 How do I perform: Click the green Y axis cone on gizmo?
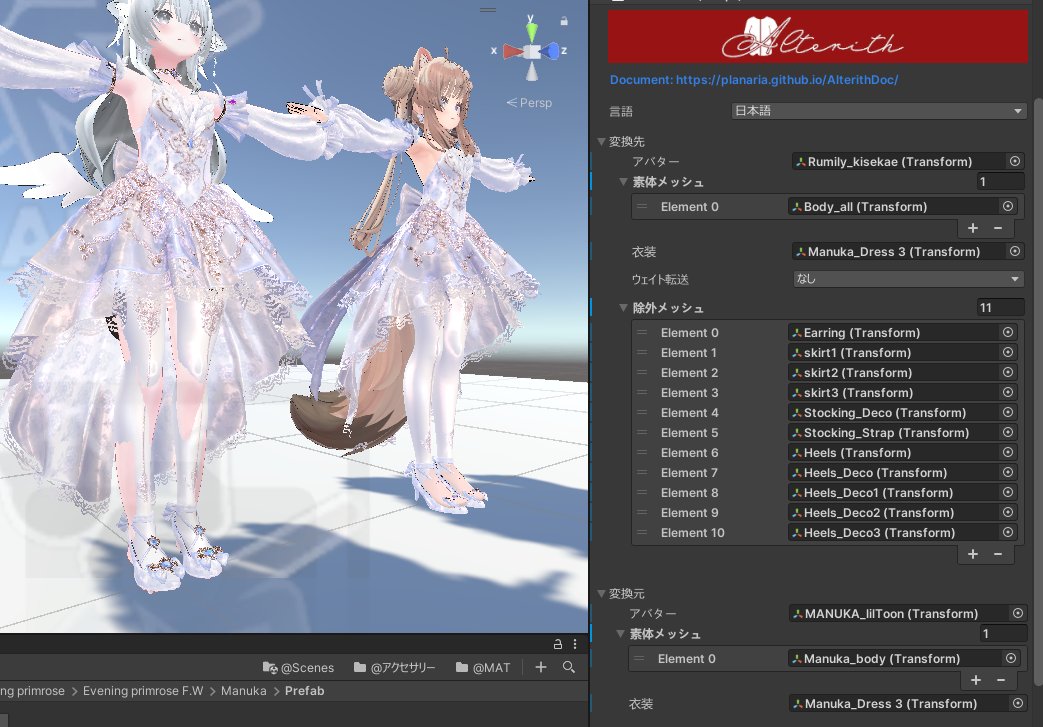[x=531, y=31]
